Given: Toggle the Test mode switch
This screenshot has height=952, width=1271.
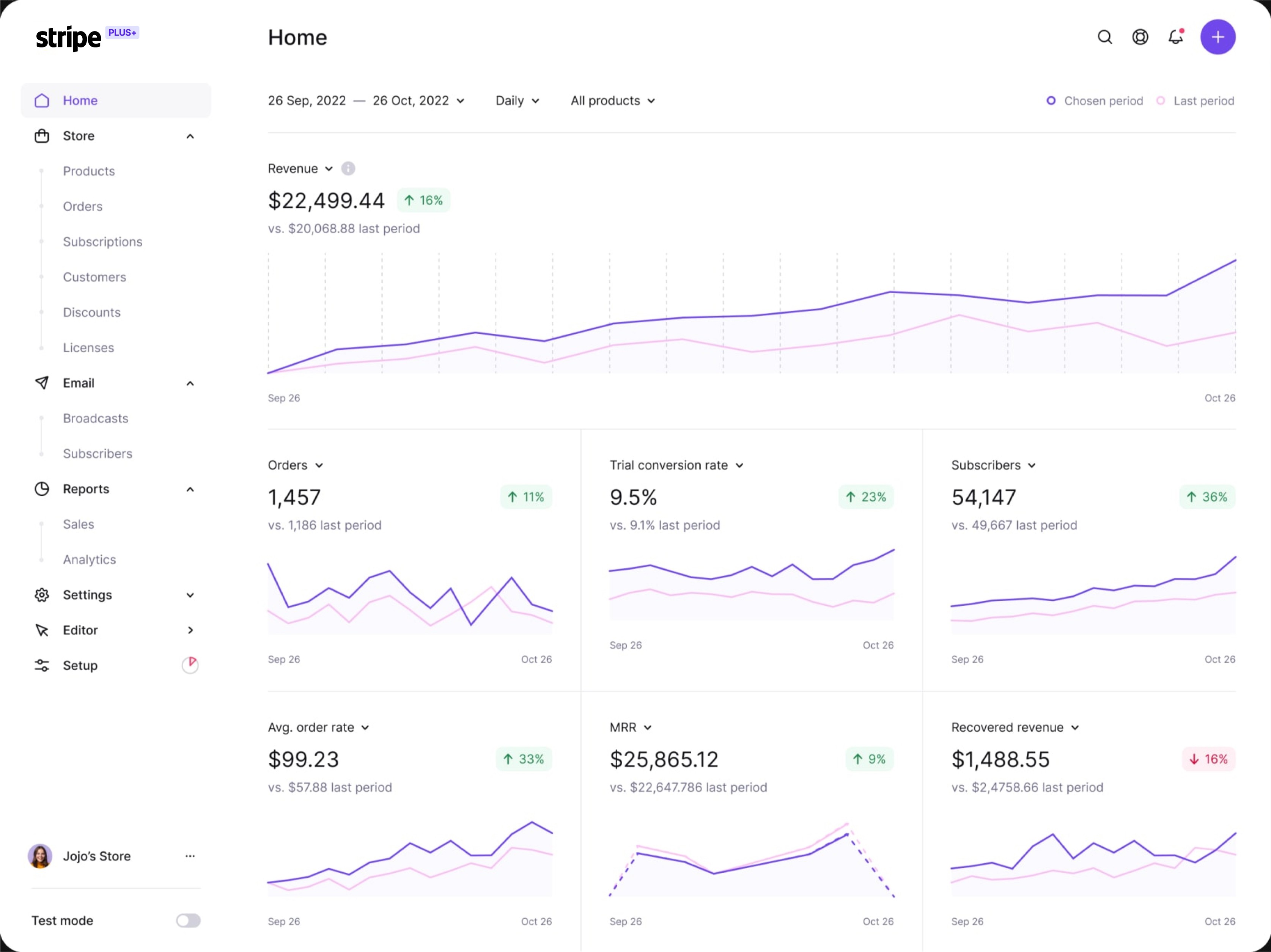Looking at the screenshot, I should 189,921.
